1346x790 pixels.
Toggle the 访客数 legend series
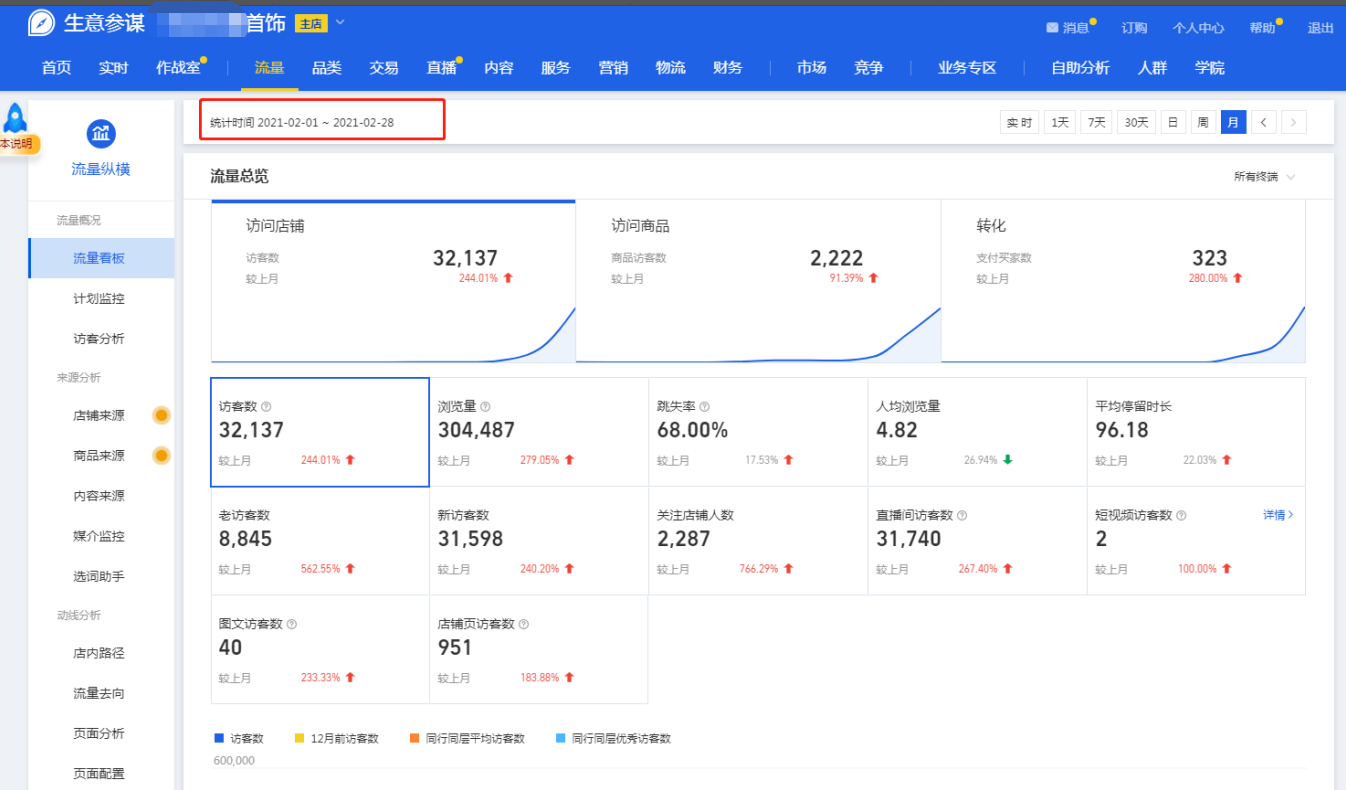point(239,739)
